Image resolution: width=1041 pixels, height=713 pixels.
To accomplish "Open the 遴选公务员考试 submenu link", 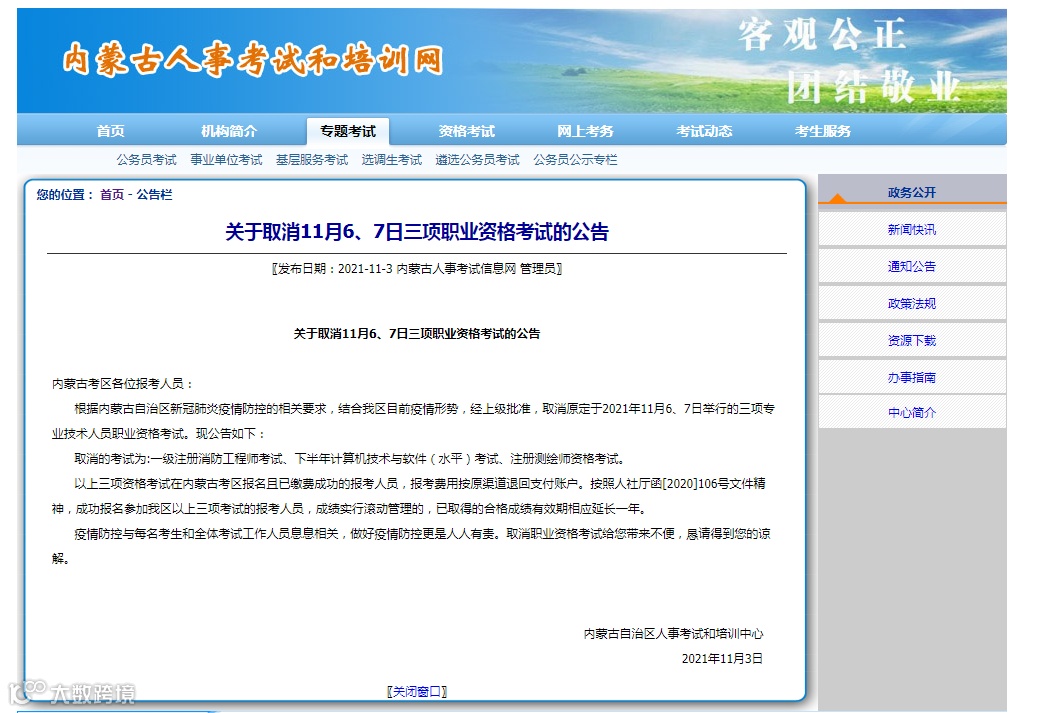I will (477, 160).
